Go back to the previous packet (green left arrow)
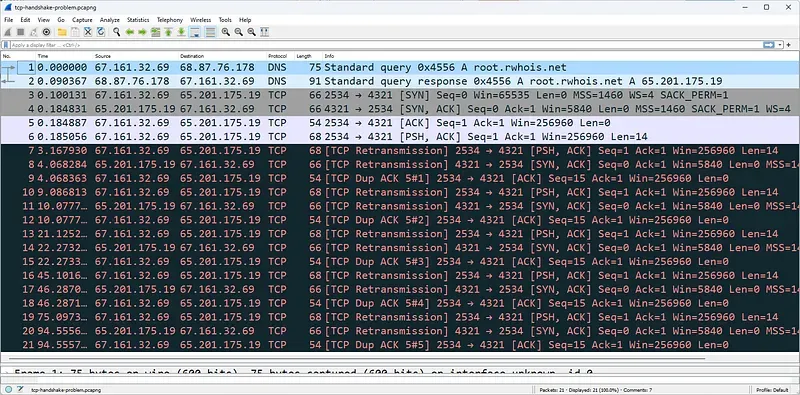Viewport: 800px width, 395px height. click(x=130, y=32)
